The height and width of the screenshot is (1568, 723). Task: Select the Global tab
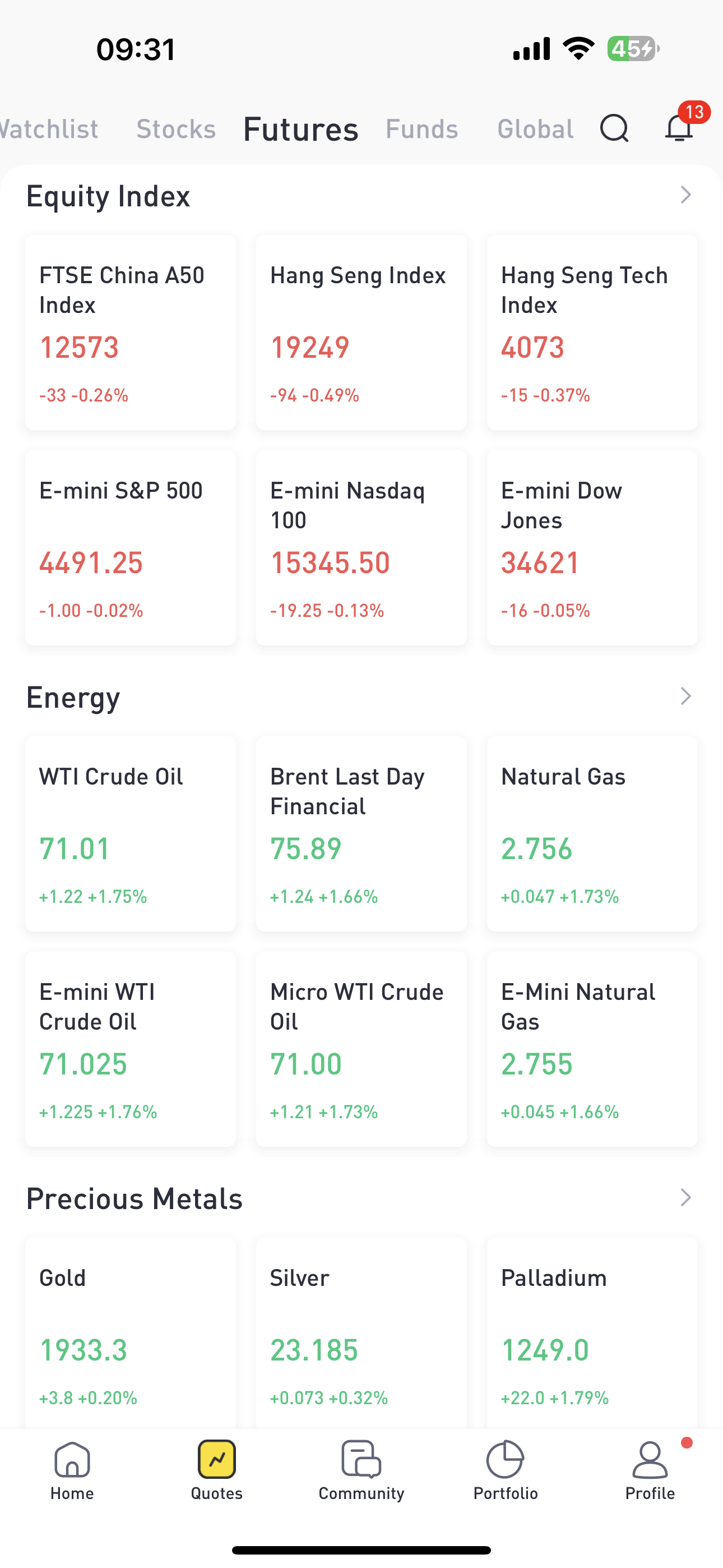coord(535,129)
